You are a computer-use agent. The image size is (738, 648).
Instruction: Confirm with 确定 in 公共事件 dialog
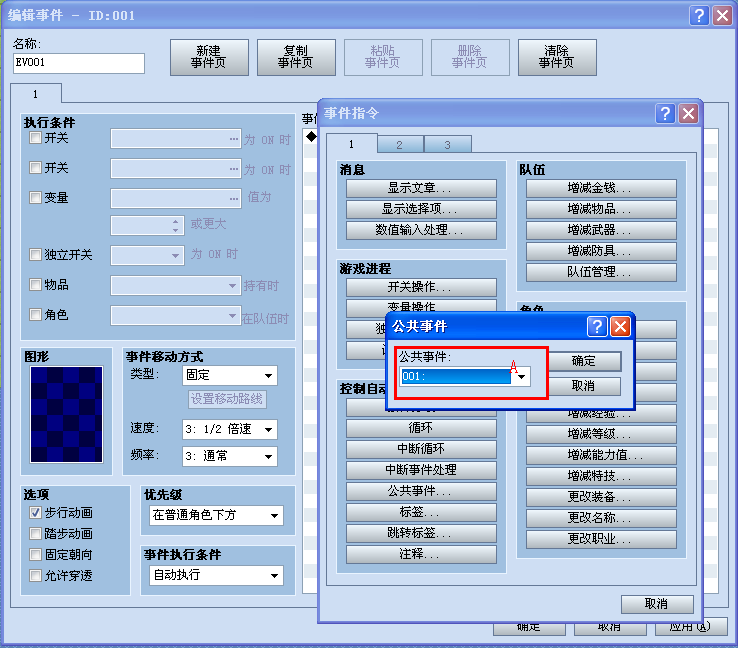(584, 361)
